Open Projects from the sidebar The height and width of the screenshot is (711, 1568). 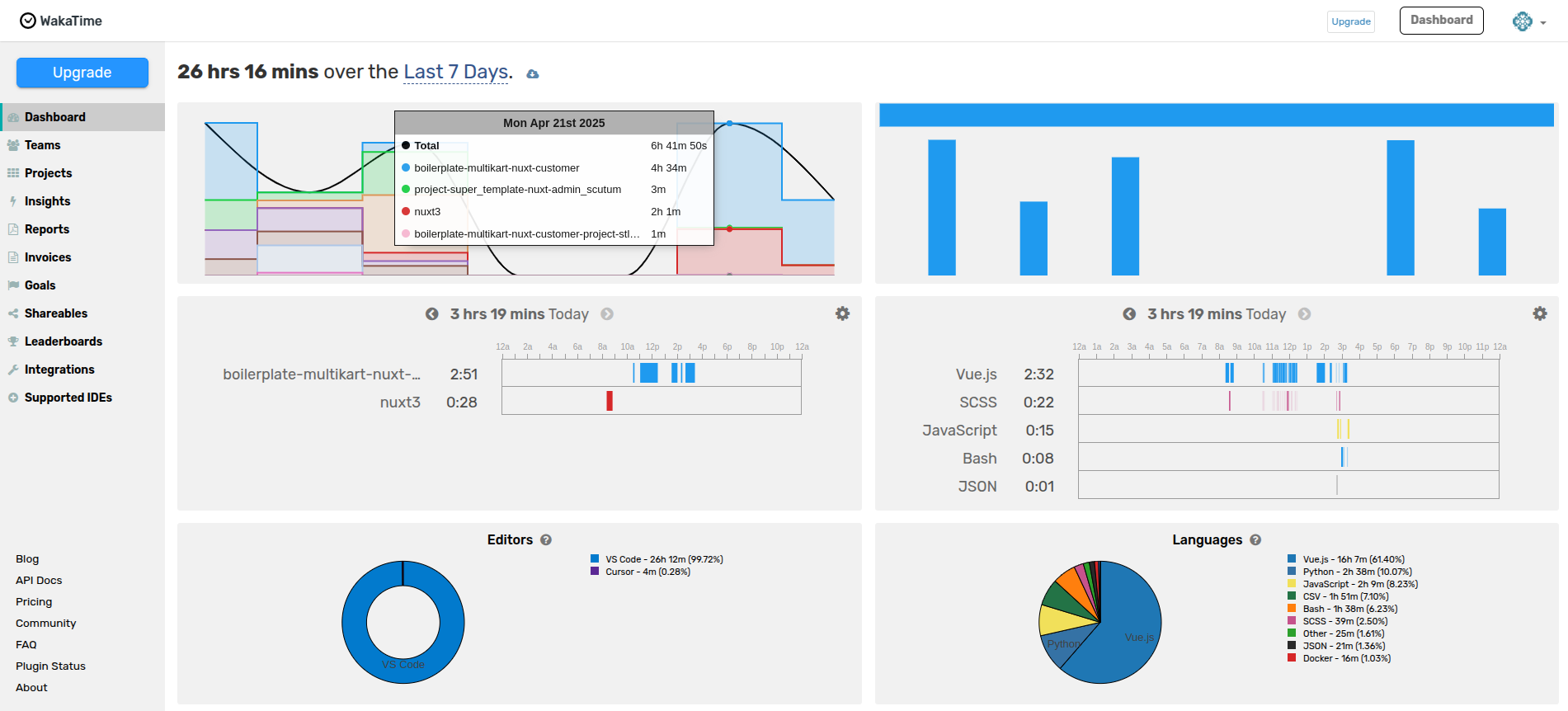(48, 173)
